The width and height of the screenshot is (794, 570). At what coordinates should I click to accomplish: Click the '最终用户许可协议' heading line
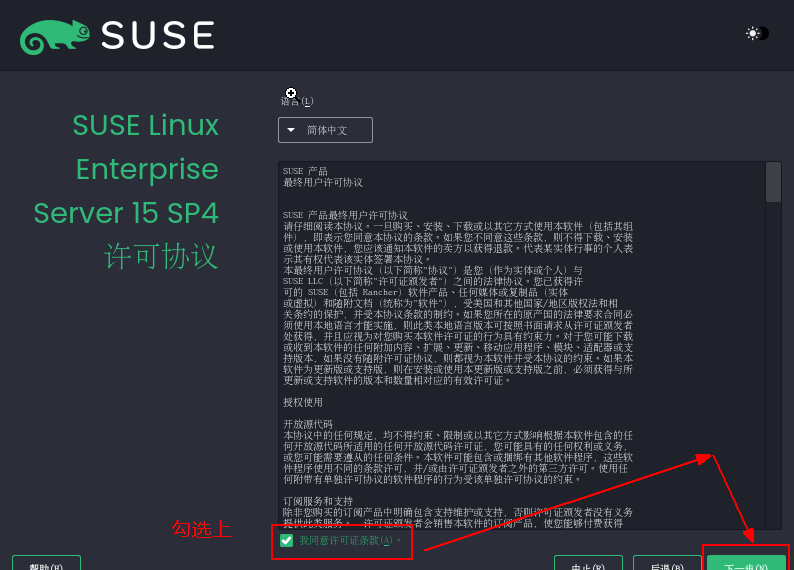click(x=323, y=183)
